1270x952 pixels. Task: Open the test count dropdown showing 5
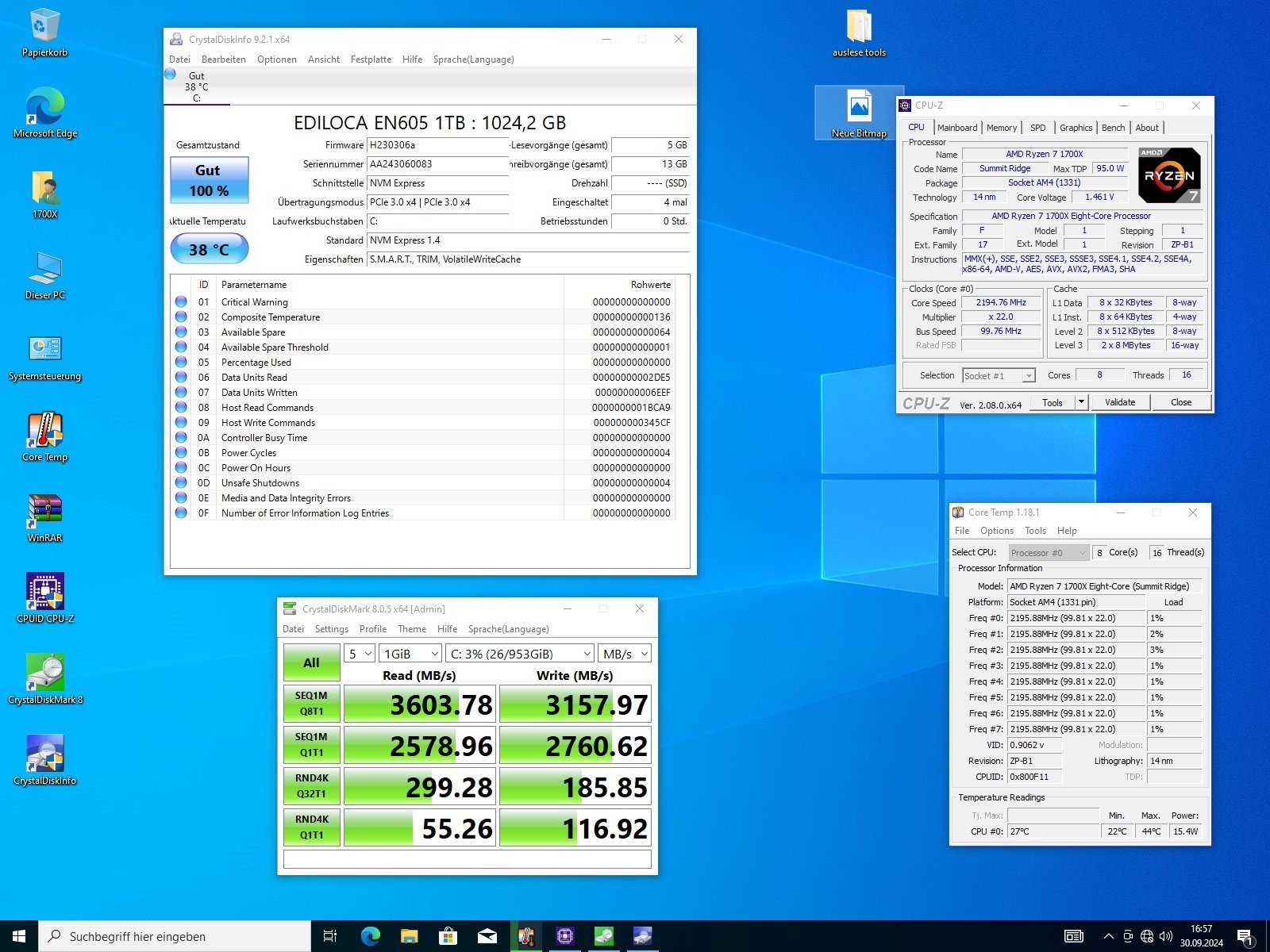(x=360, y=654)
